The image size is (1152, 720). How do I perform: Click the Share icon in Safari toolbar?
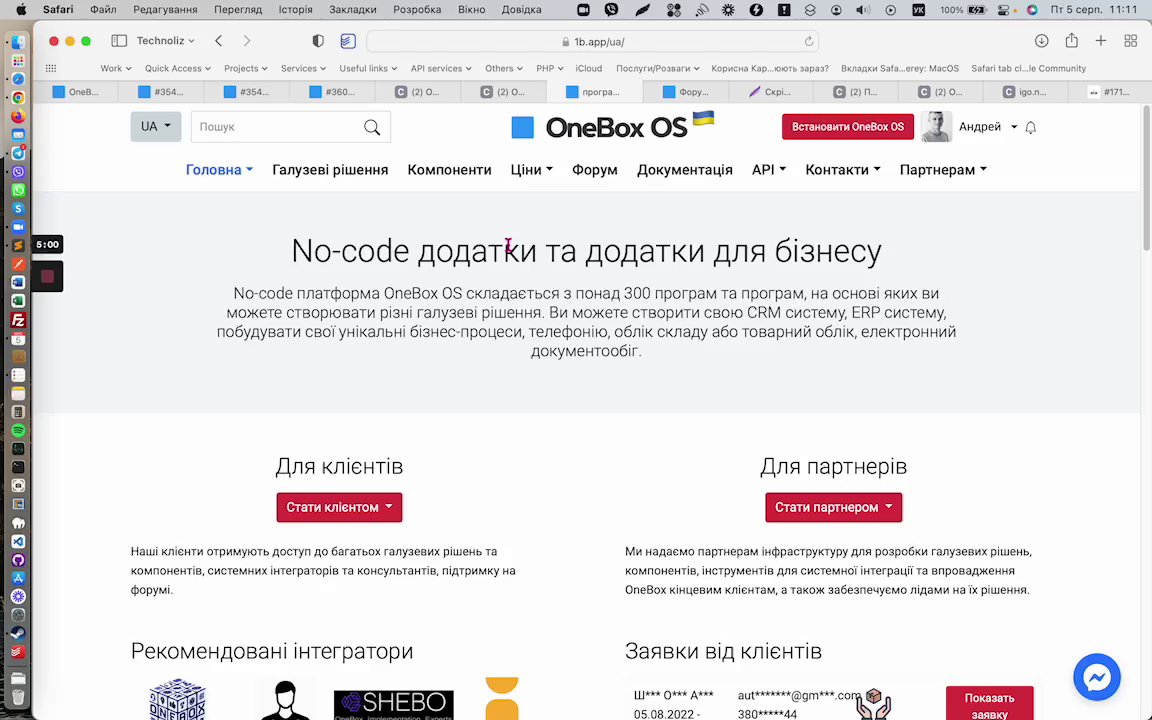coord(1072,40)
